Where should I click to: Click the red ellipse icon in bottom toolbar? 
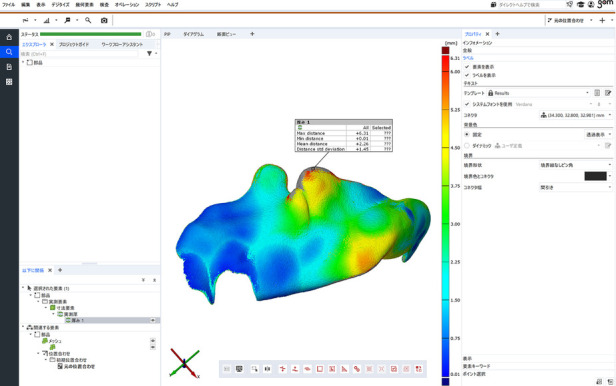click(x=307, y=369)
